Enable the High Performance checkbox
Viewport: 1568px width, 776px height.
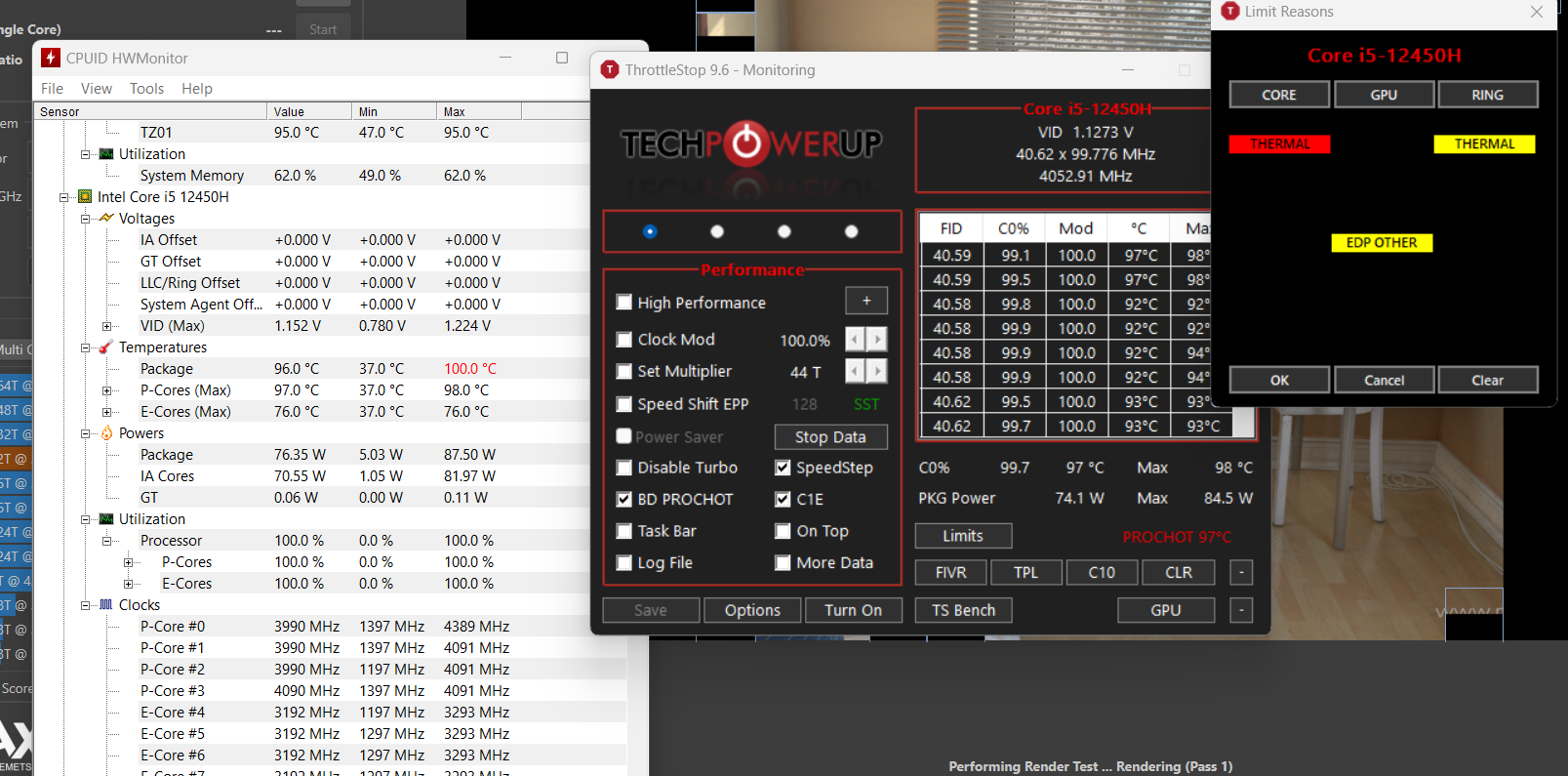pos(624,303)
